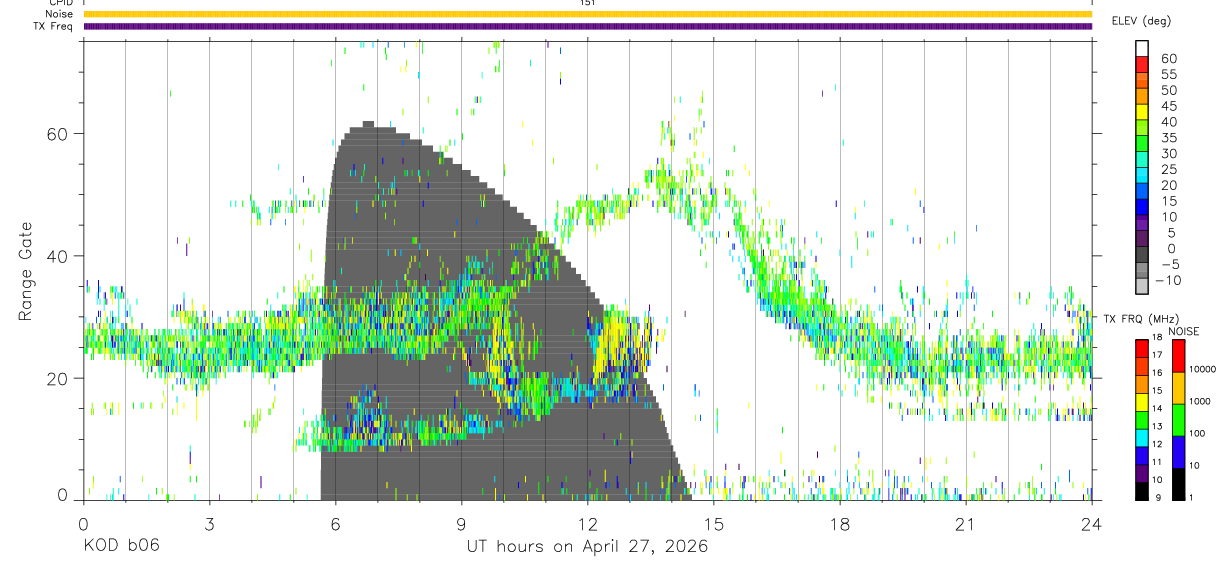Click the 'UT hours on April 27, 2026' axis title
This screenshot has height=567, width=1228.
(x=587, y=546)
